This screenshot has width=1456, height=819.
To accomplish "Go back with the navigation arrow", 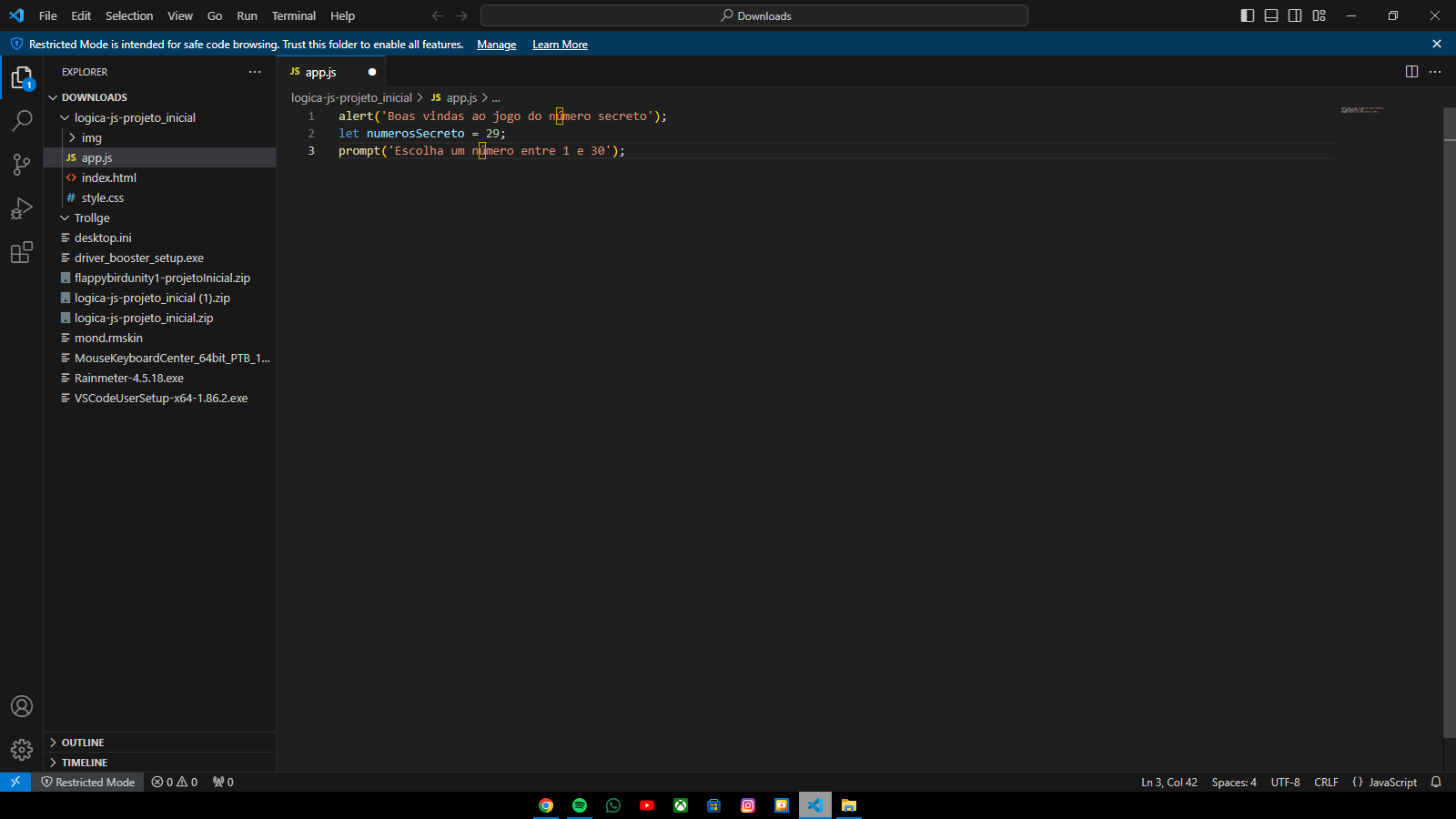I will 438,15.
